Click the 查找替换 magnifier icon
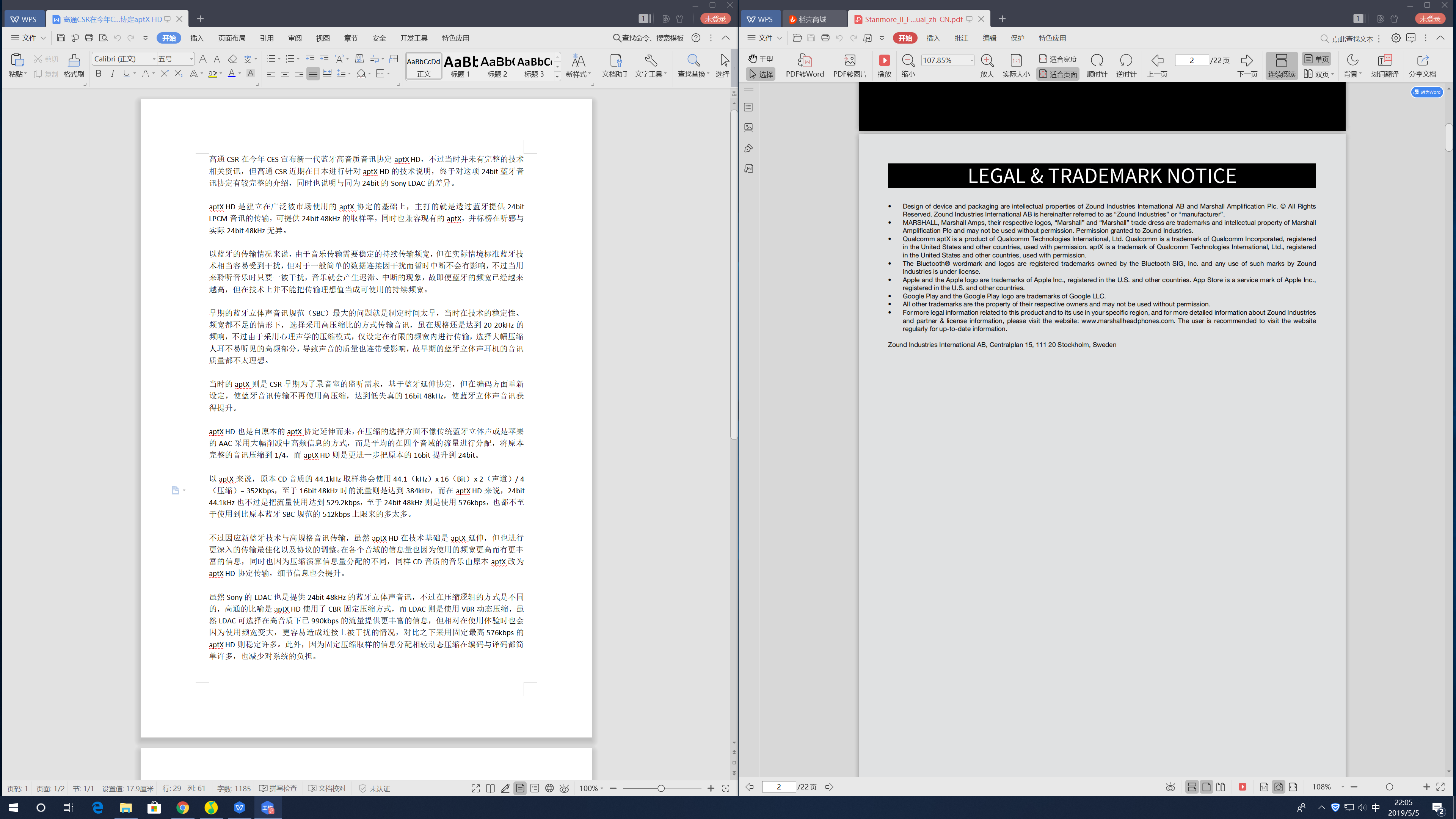The height and width of the screenshot is (819, 1456). point(693,61)
